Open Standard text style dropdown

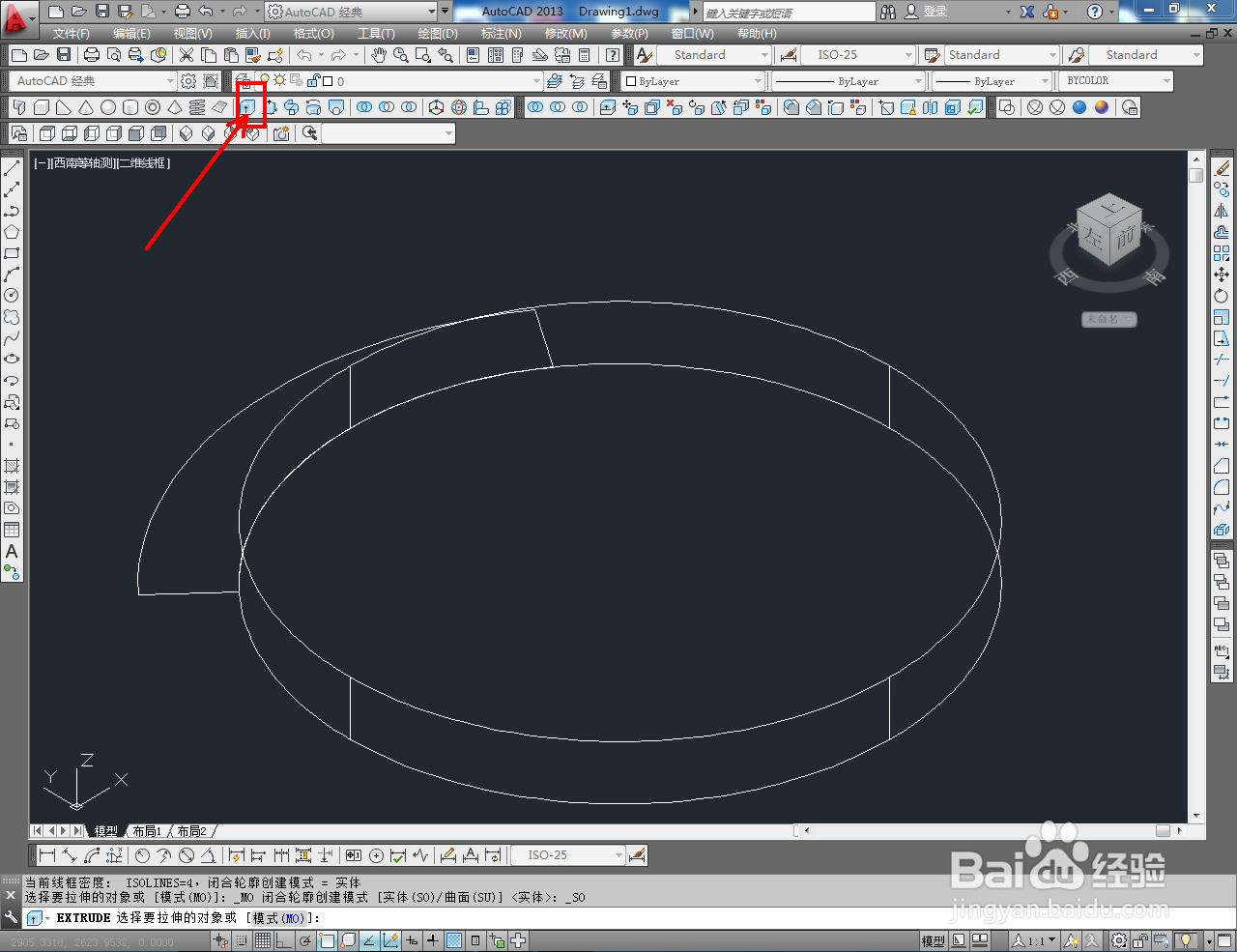coord(712,55)
